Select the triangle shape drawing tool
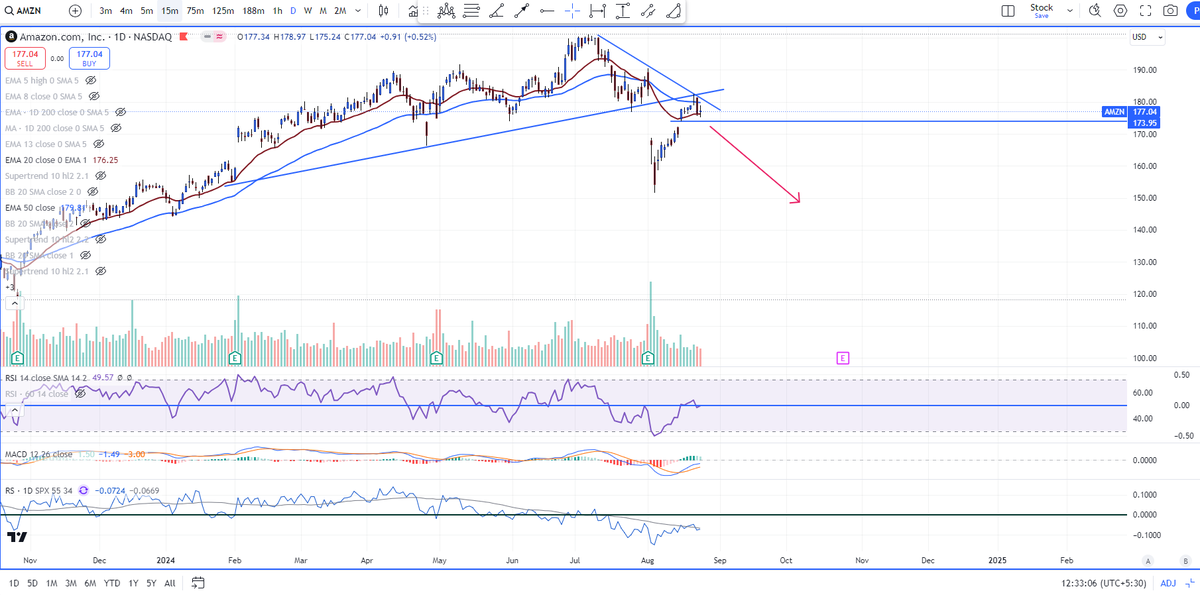 coord(674,11)
